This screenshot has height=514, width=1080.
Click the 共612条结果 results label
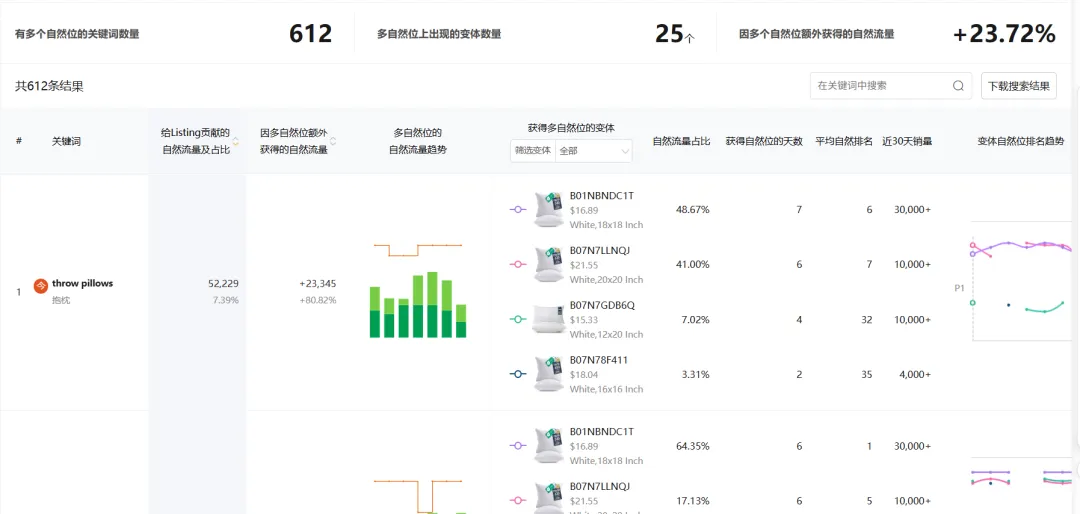50,86
